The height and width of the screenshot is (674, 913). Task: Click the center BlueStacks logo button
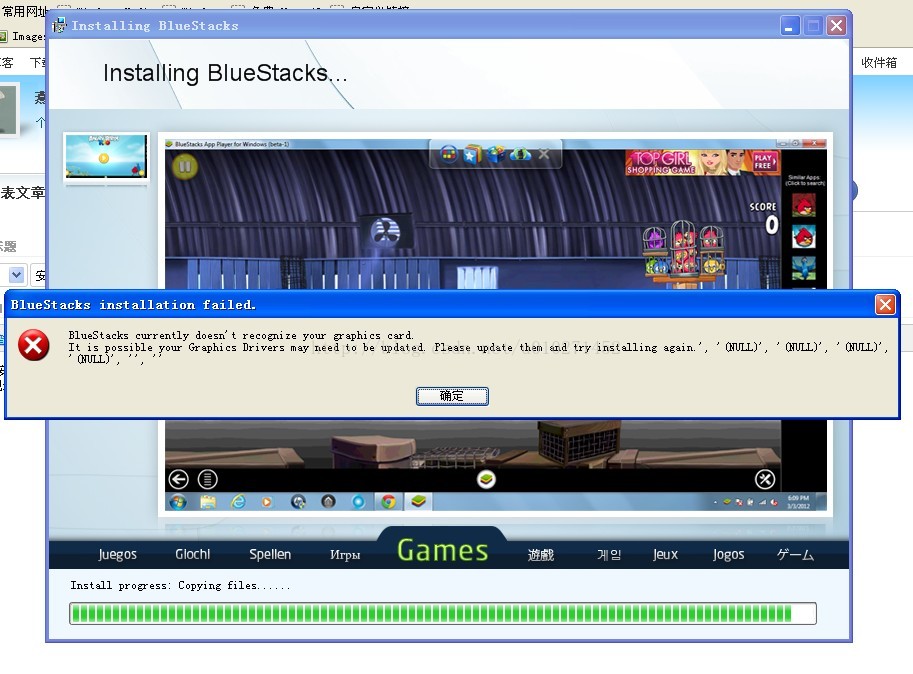point(486,480)
